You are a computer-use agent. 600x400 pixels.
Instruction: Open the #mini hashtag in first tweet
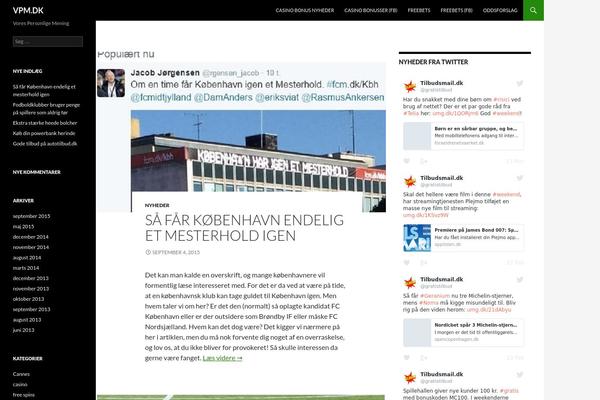coord(501,100)
